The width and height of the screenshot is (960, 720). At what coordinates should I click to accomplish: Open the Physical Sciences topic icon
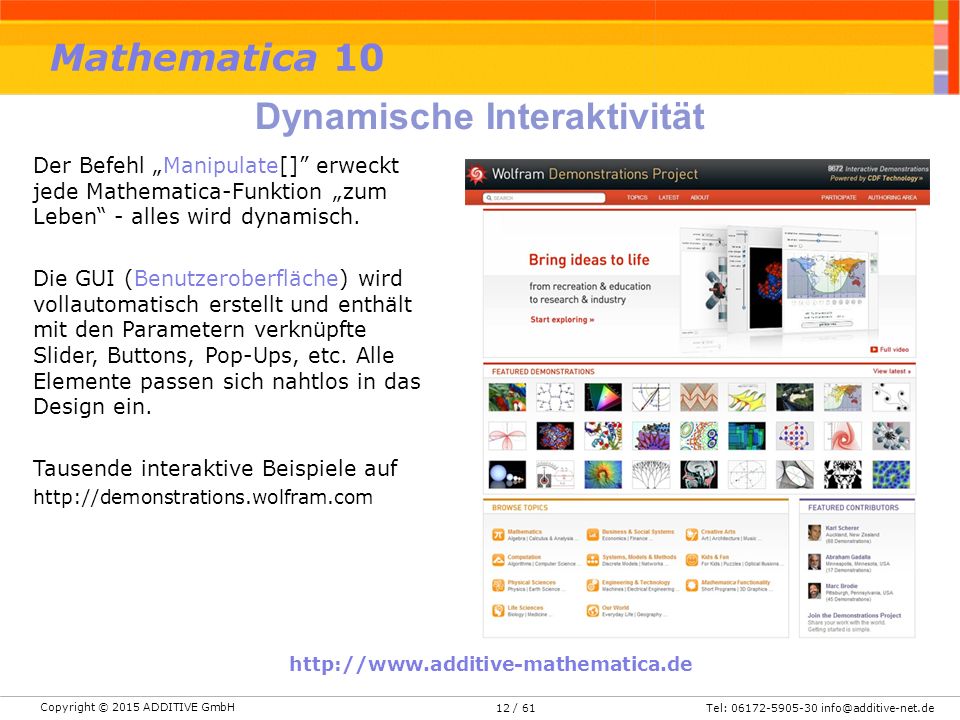(x=498, y=585)
